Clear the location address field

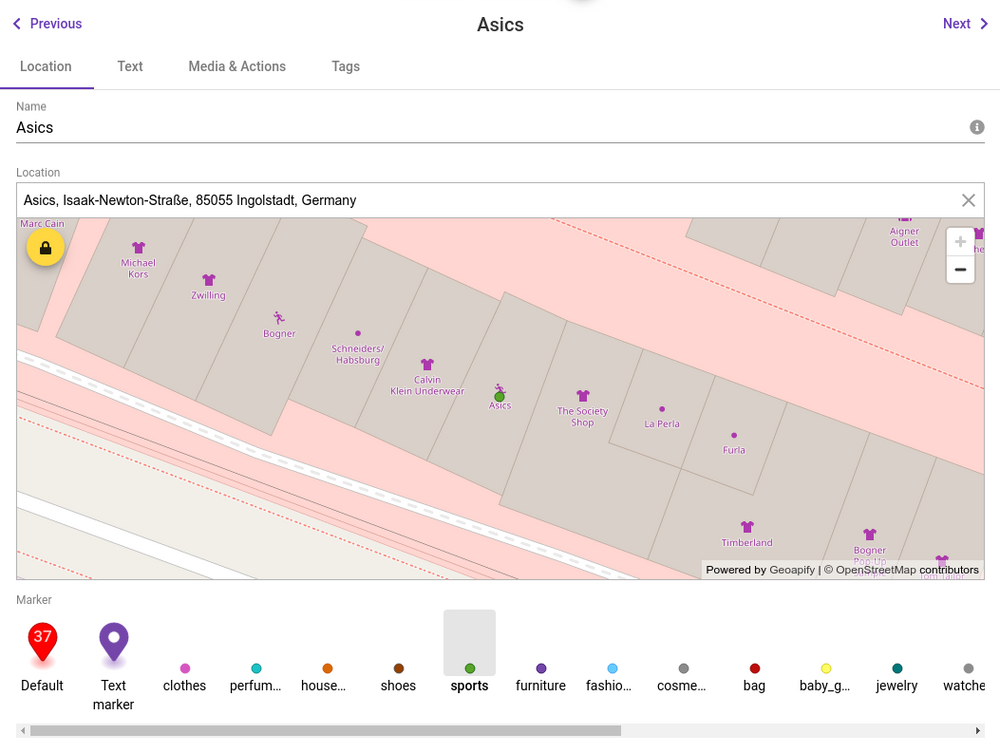click(968, 200)
